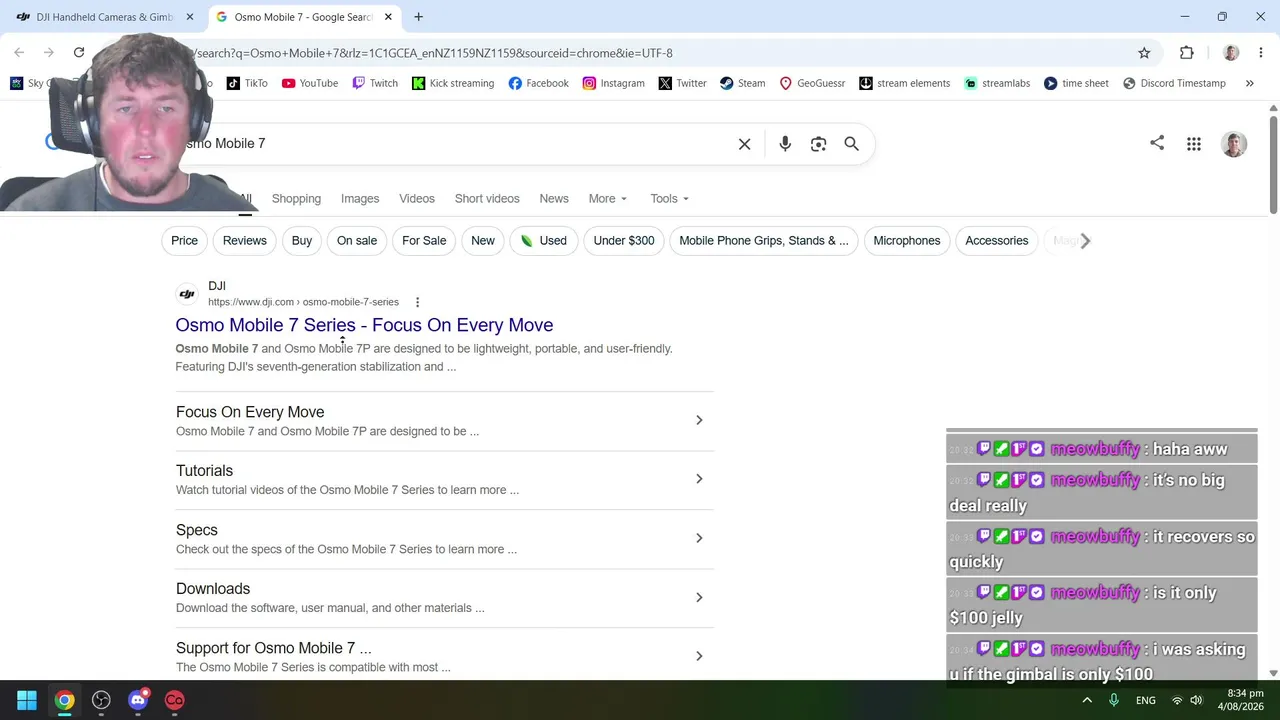This screenshot has height=720, width=1280.
Task: Expand the More search categories dropdown
Action: 608,198
